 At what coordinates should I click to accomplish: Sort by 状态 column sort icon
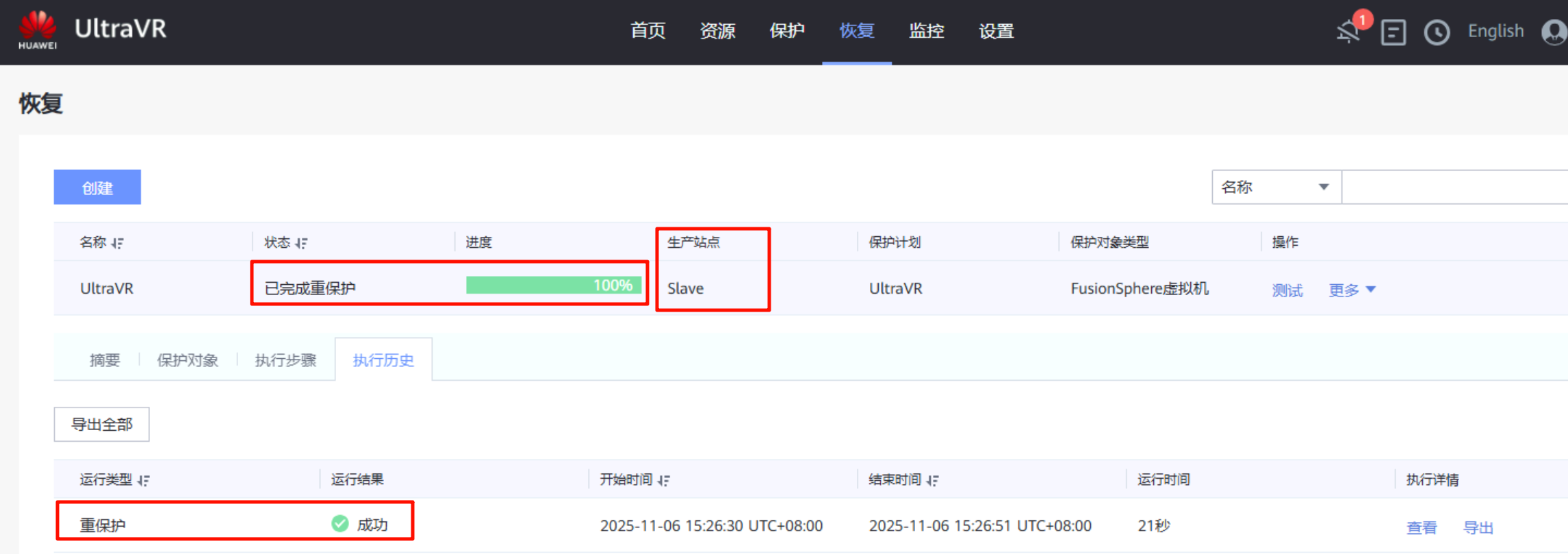point(301,243)
